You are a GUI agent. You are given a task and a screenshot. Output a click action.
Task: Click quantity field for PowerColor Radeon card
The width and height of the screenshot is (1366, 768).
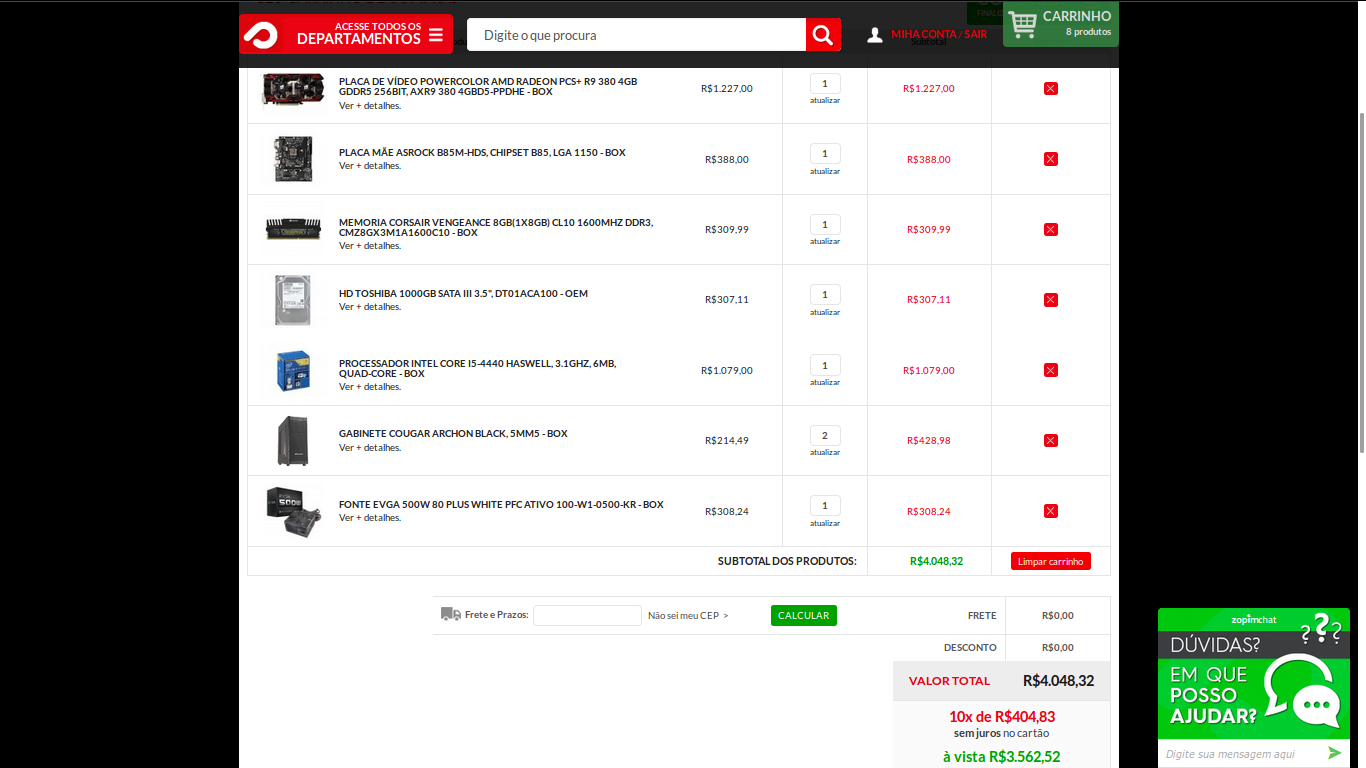click(x=825, y=84)
